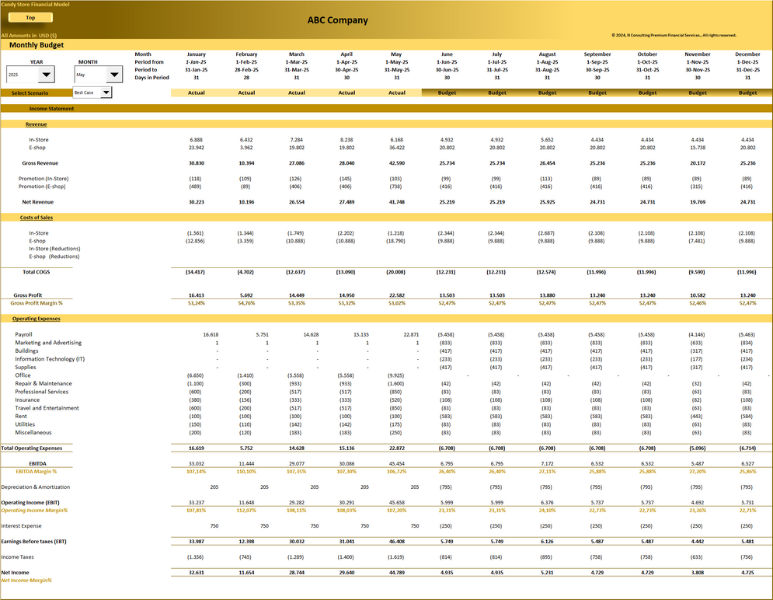Click the Rent row label

(x=21, y=416)
